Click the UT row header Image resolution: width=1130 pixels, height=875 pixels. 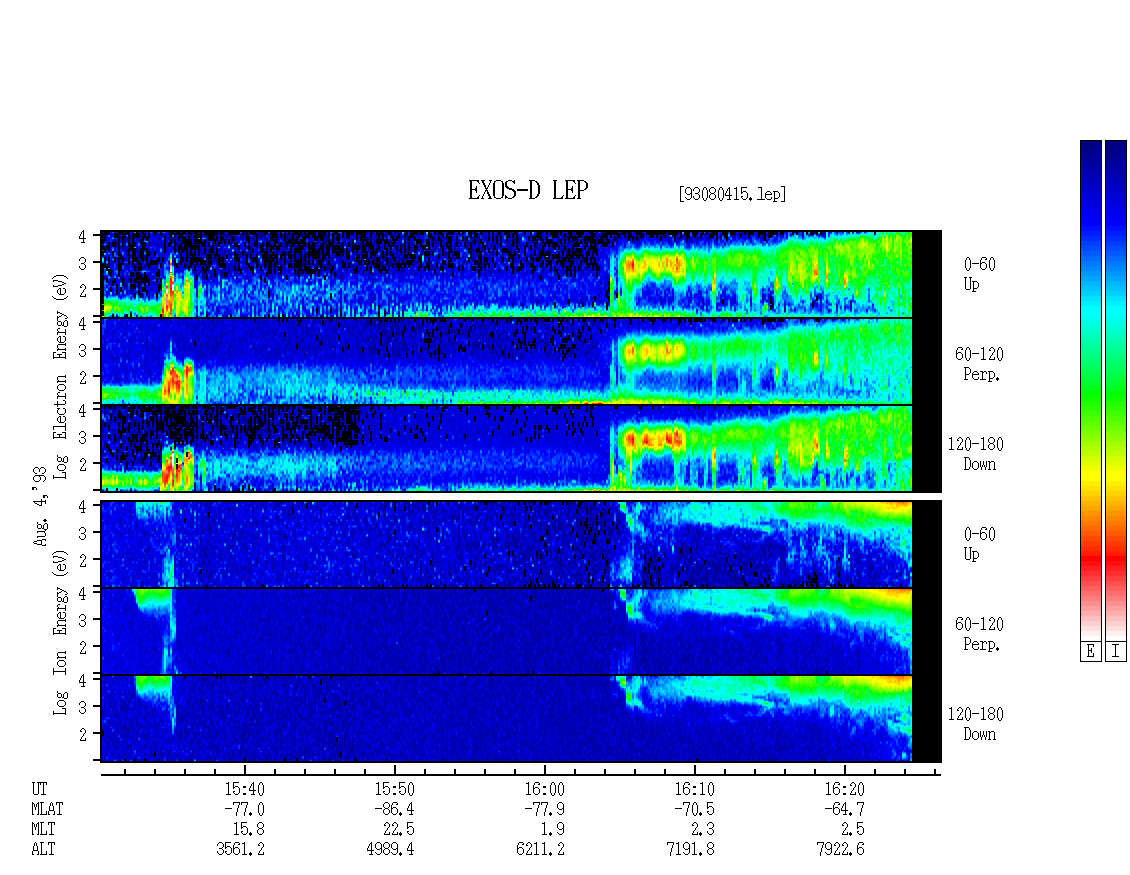(39, 789)
